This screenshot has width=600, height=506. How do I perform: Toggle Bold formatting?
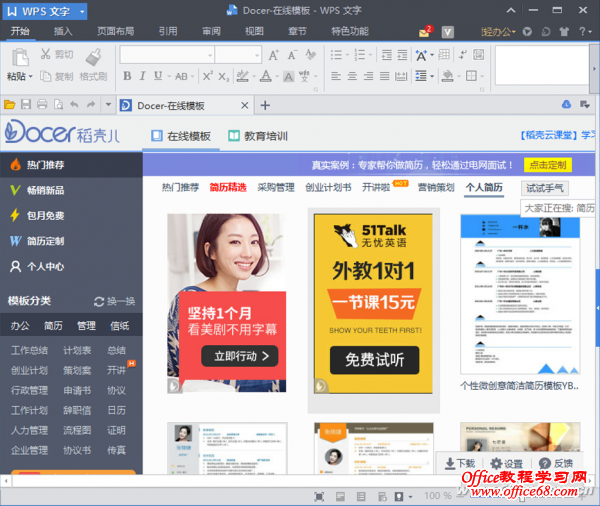point(127,76)
